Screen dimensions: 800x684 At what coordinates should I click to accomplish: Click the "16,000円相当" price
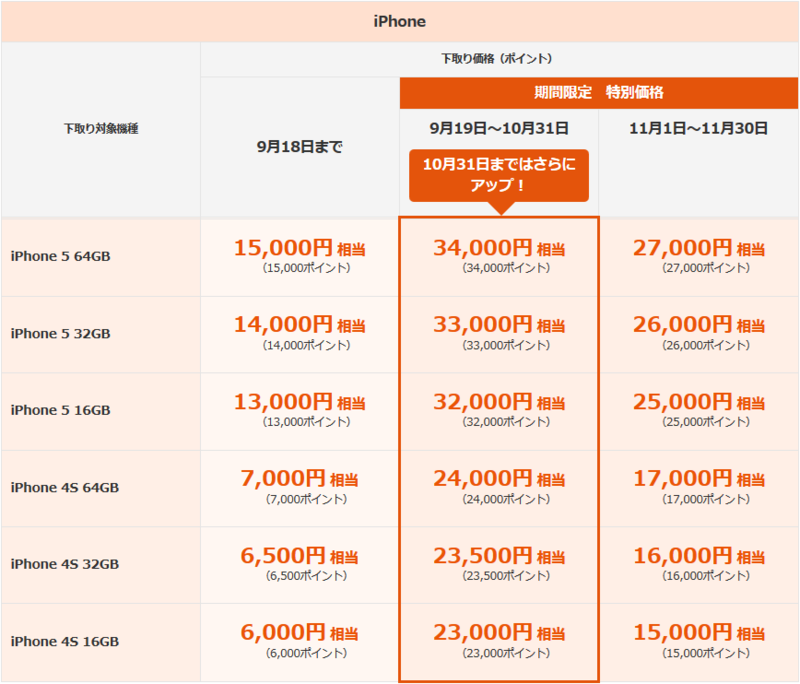[x=698, y=556]
